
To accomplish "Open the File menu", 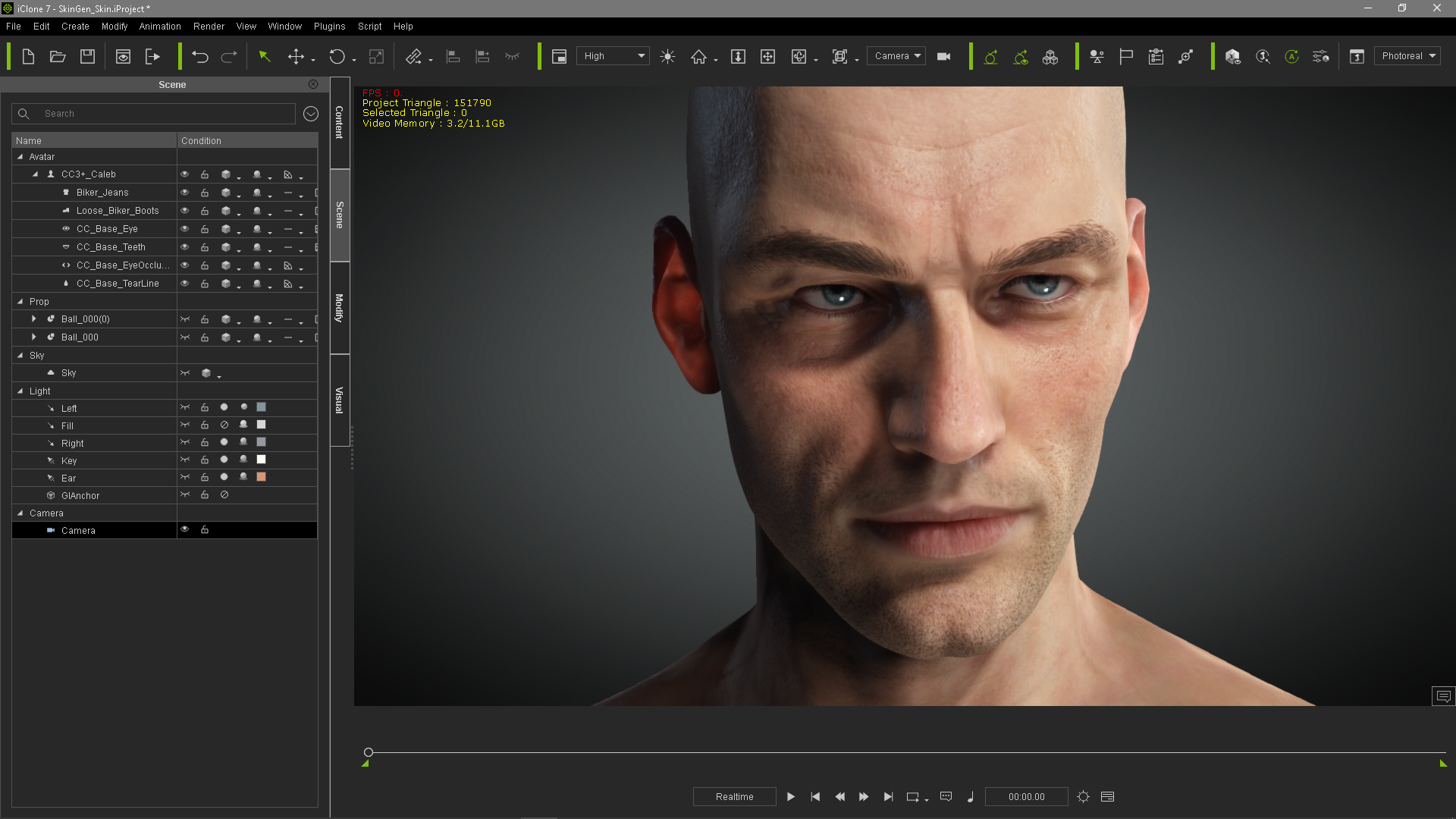I will pos(14,26).
